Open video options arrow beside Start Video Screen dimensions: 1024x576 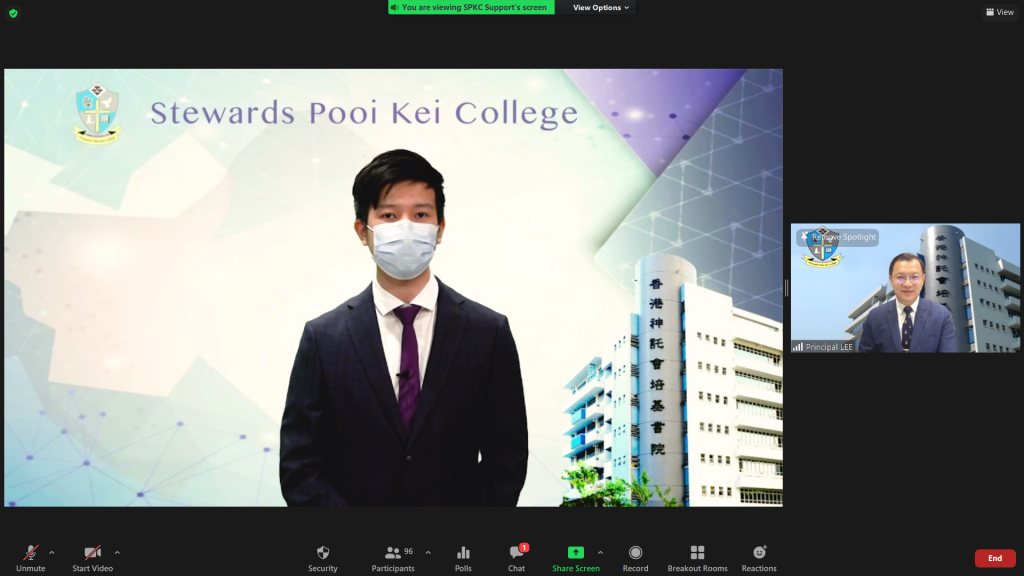pyautogui.click(x=118, y=552)
